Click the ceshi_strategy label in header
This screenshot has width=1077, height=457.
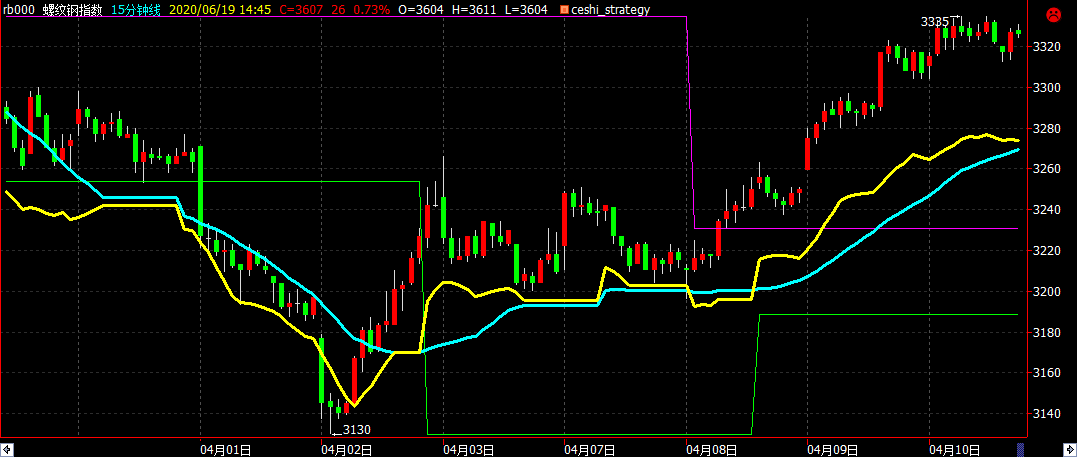[611, 10]
